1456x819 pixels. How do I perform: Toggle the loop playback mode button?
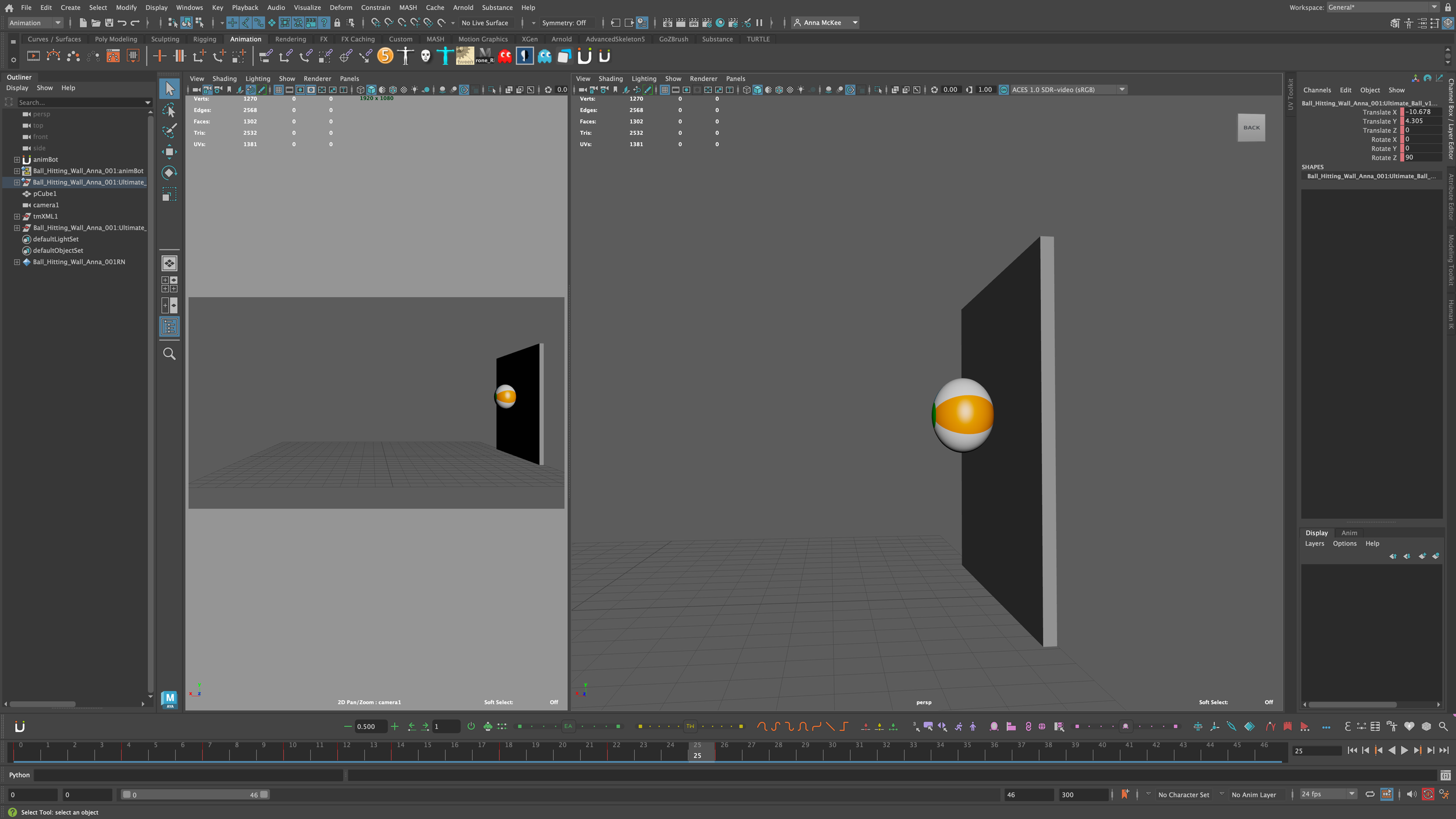(x=1370, y=795)
